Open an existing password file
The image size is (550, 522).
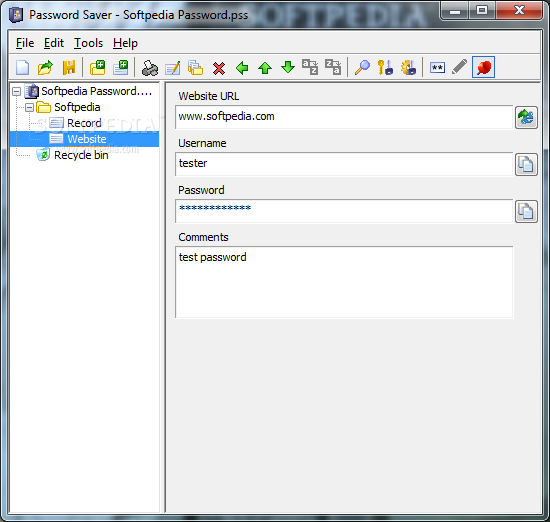(46, 67)
